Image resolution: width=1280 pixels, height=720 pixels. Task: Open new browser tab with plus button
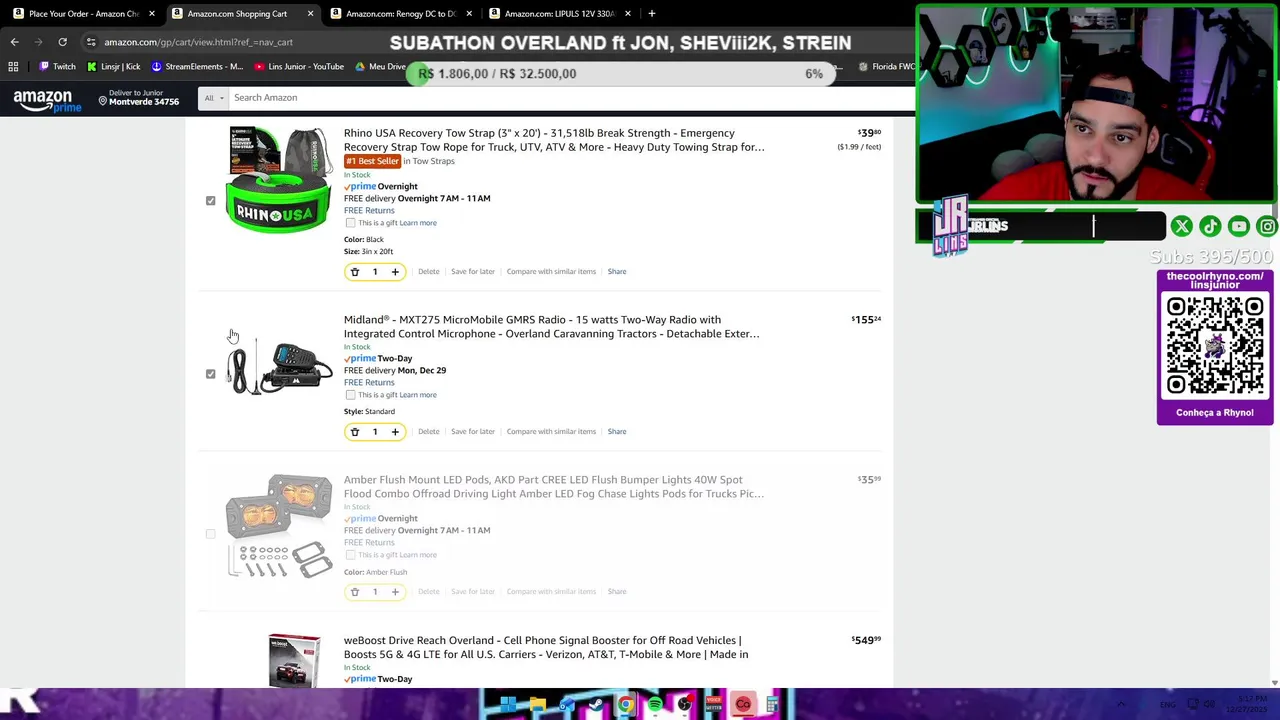(x=651, y=14)
